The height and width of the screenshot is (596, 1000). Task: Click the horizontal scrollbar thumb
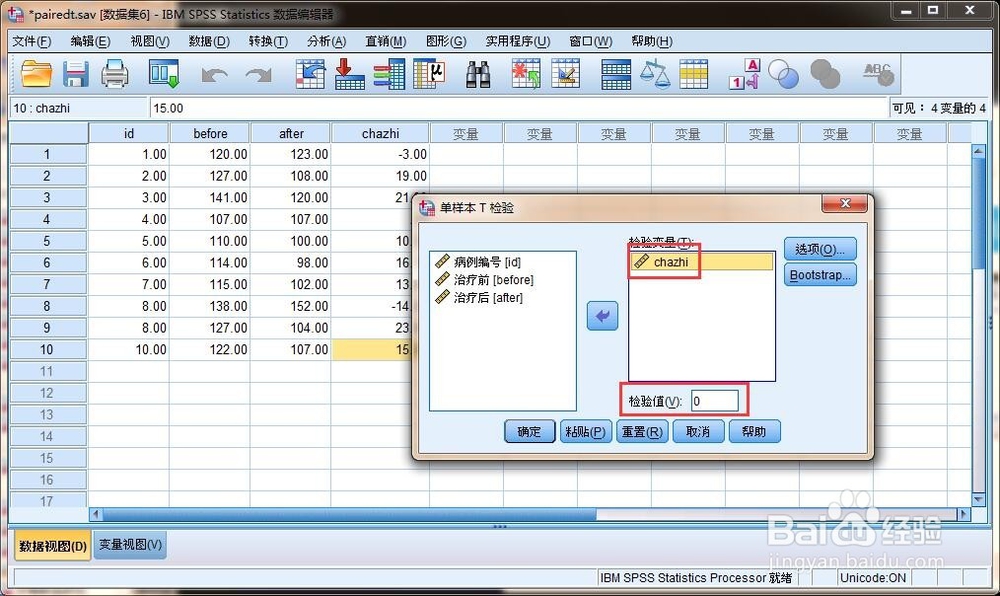coord(349,514)
